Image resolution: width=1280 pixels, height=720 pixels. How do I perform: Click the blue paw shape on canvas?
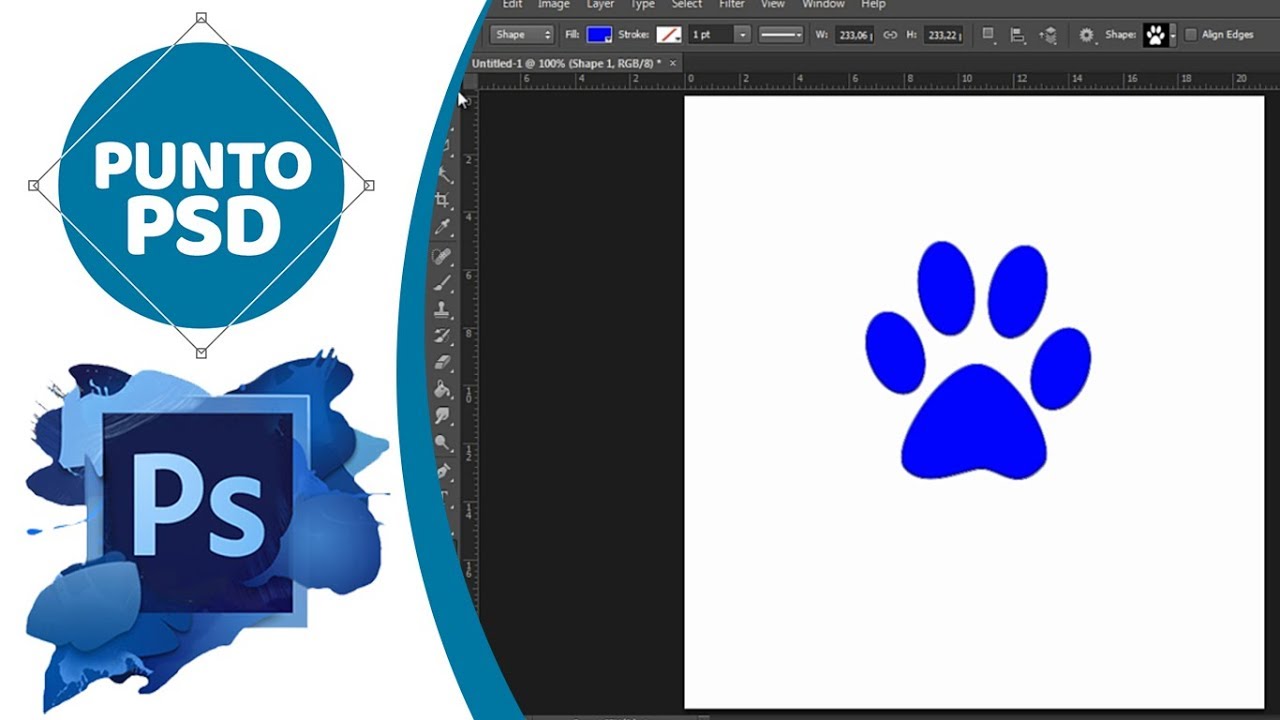point(975,420)
